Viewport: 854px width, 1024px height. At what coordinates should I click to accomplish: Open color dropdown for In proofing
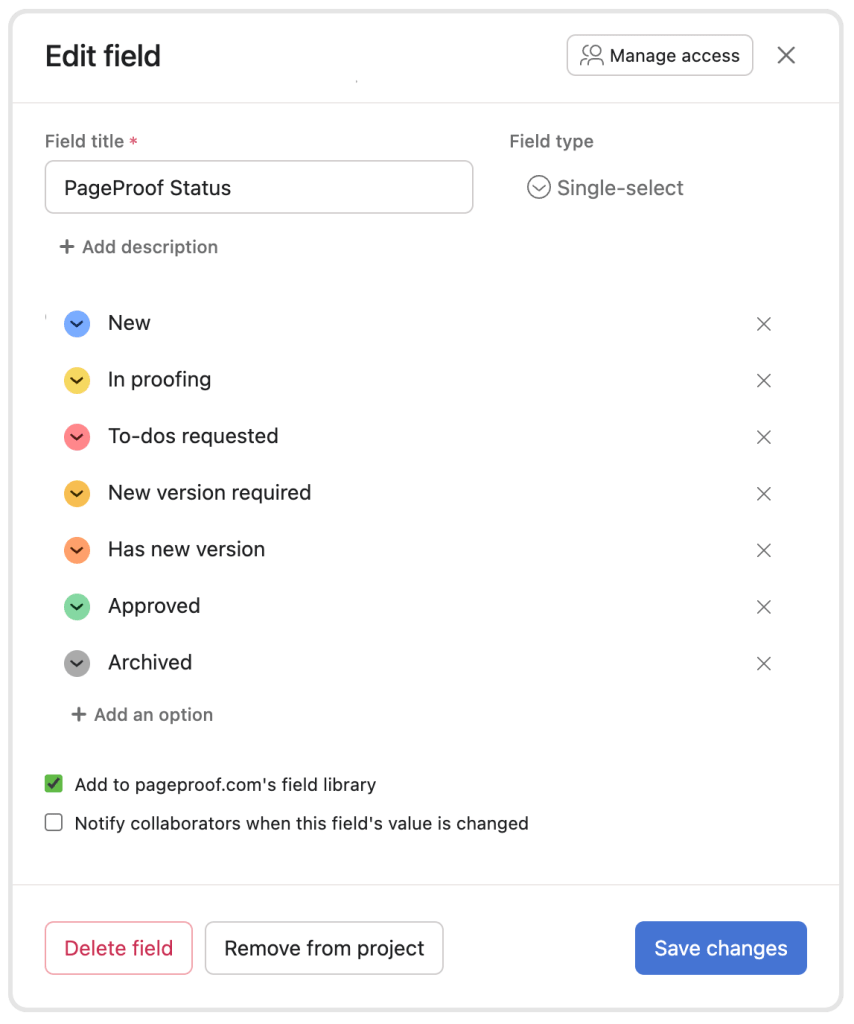click(x=77, y=381)
